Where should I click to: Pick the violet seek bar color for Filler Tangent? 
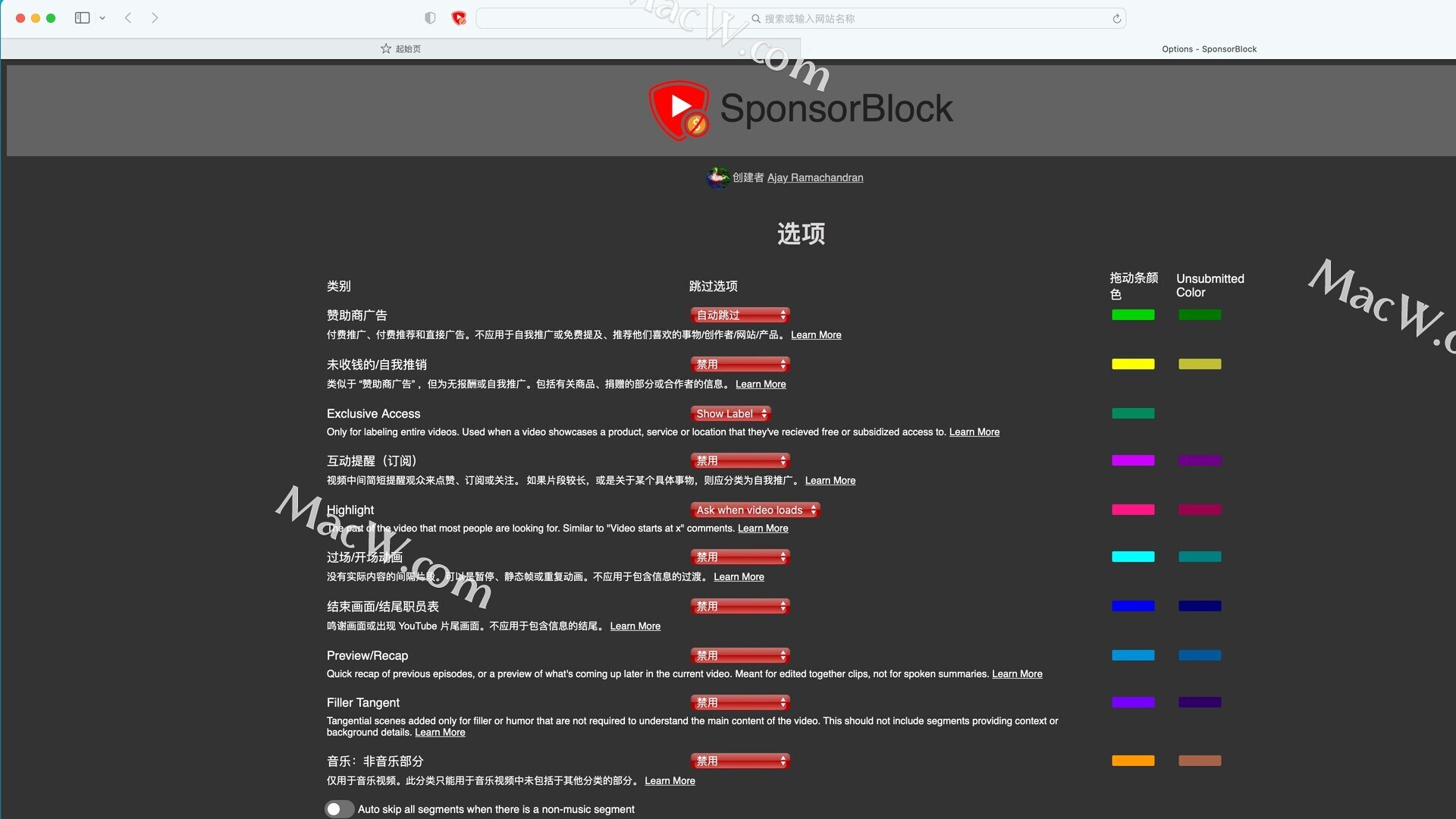click(1133, 702)
